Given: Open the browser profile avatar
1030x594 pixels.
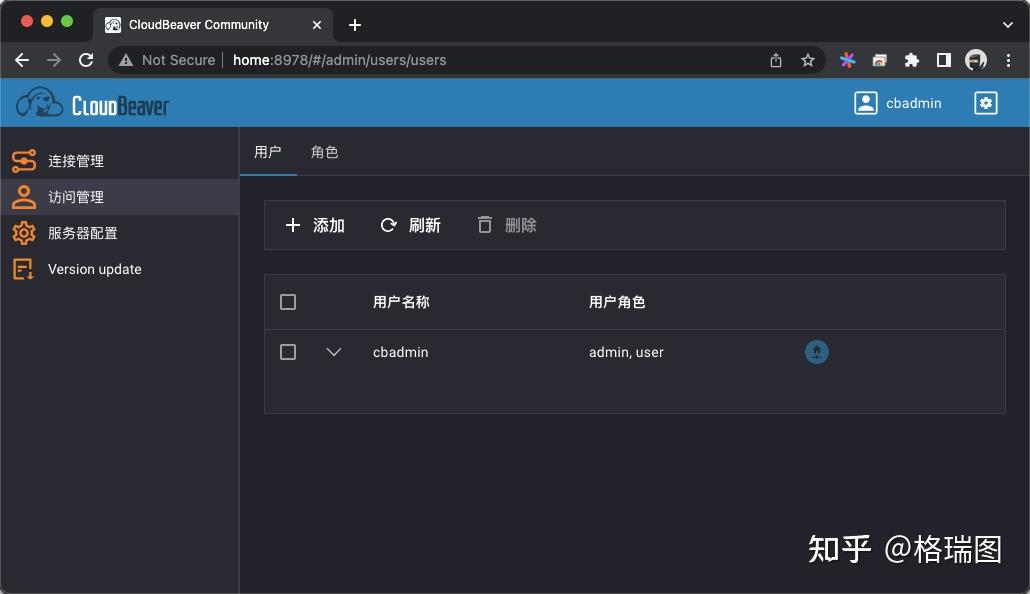Looking at the screenshot, I should (x=976, y=60).
